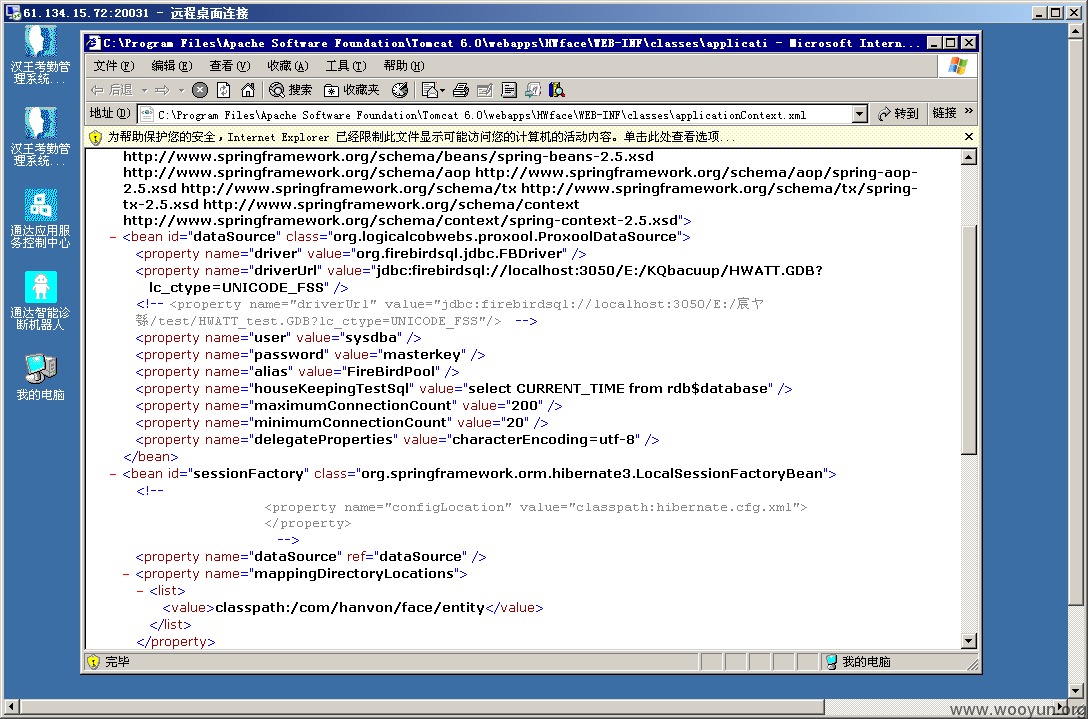The height and width of the screenshot is (719, 1088).
Task: Click the vertical scrollbar thumb in IE
Action: point(969,339)
